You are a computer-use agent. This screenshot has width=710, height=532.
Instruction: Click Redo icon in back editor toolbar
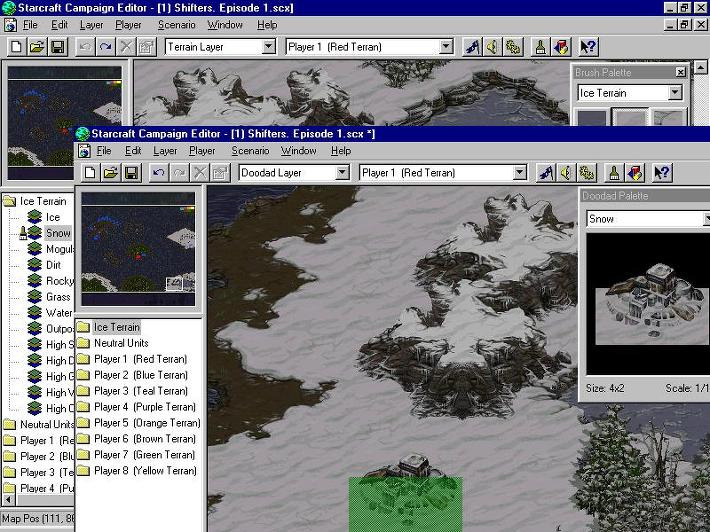pos(106,47)
